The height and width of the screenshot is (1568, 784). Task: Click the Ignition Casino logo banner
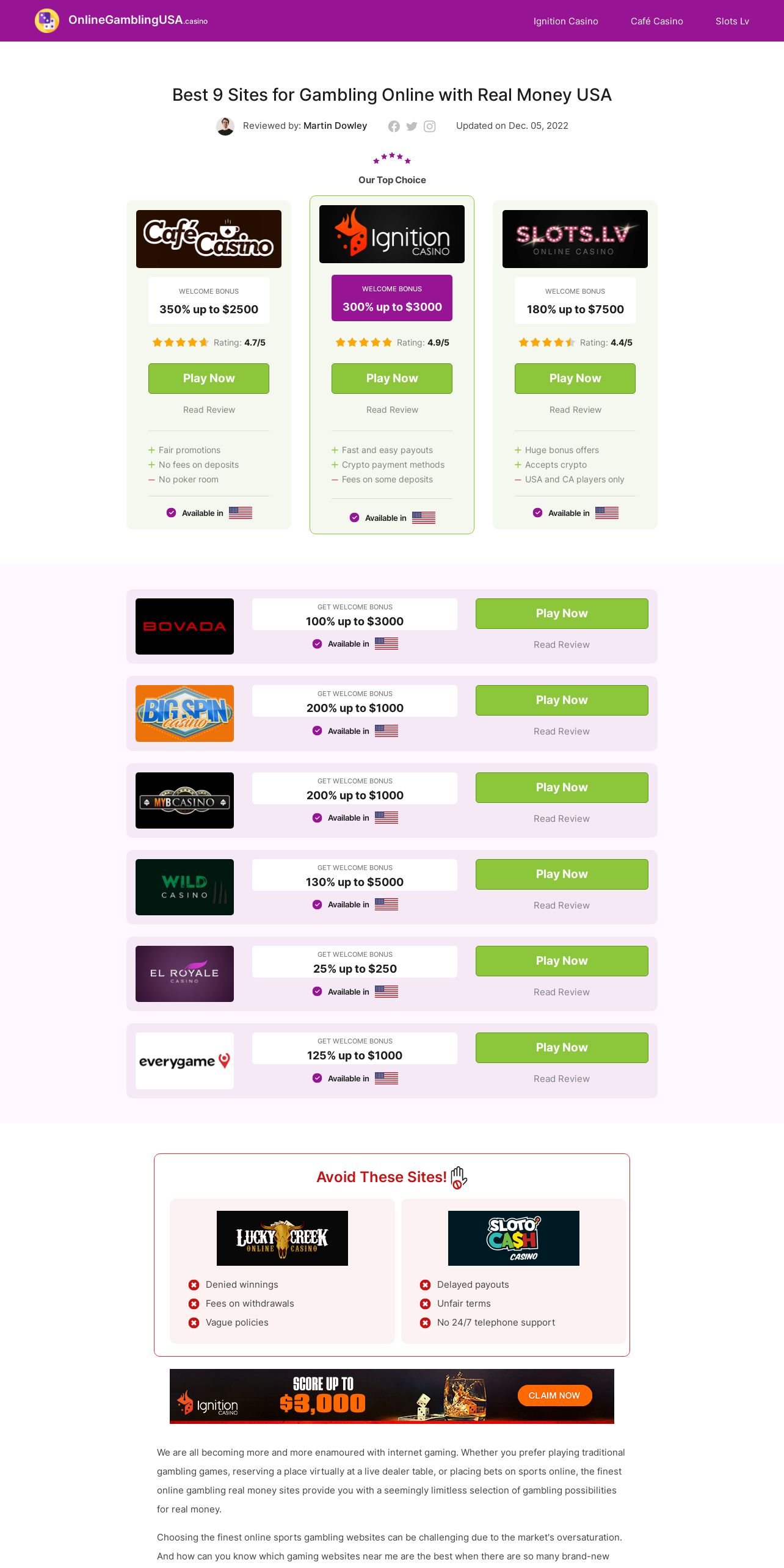pyautogui.click(x=392, y=234)
